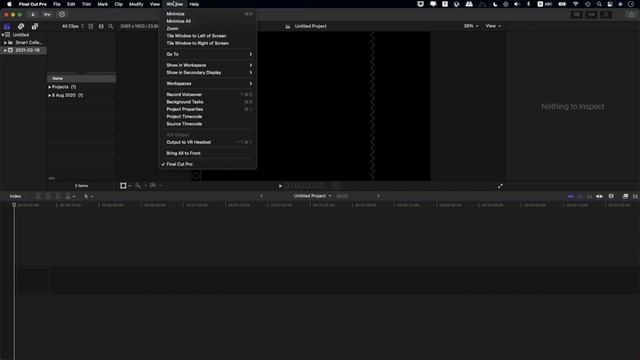Open the All Clips filter dropdown

tap(73, 26)
